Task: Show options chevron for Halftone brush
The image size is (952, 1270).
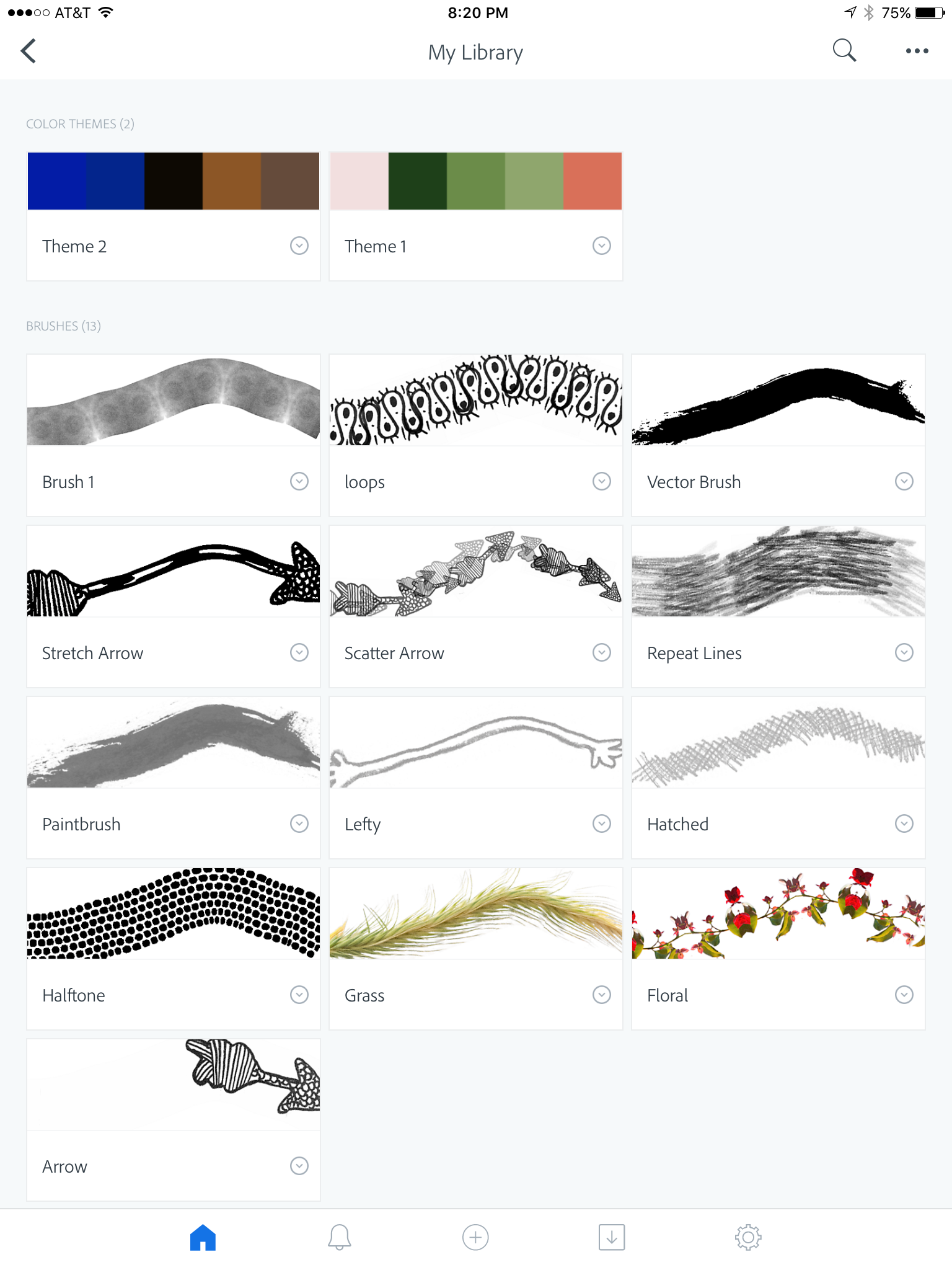Action: click(299, 995)
